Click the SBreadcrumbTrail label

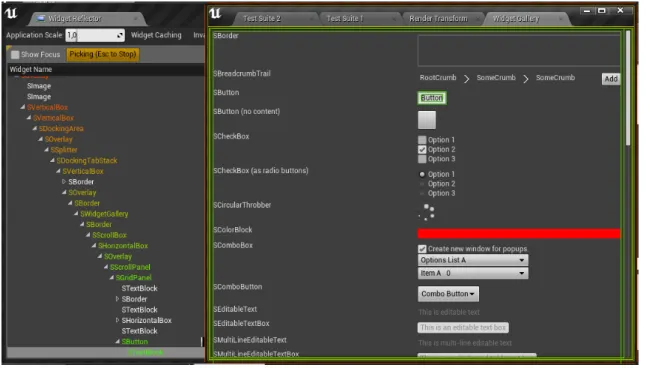(242, 74)
